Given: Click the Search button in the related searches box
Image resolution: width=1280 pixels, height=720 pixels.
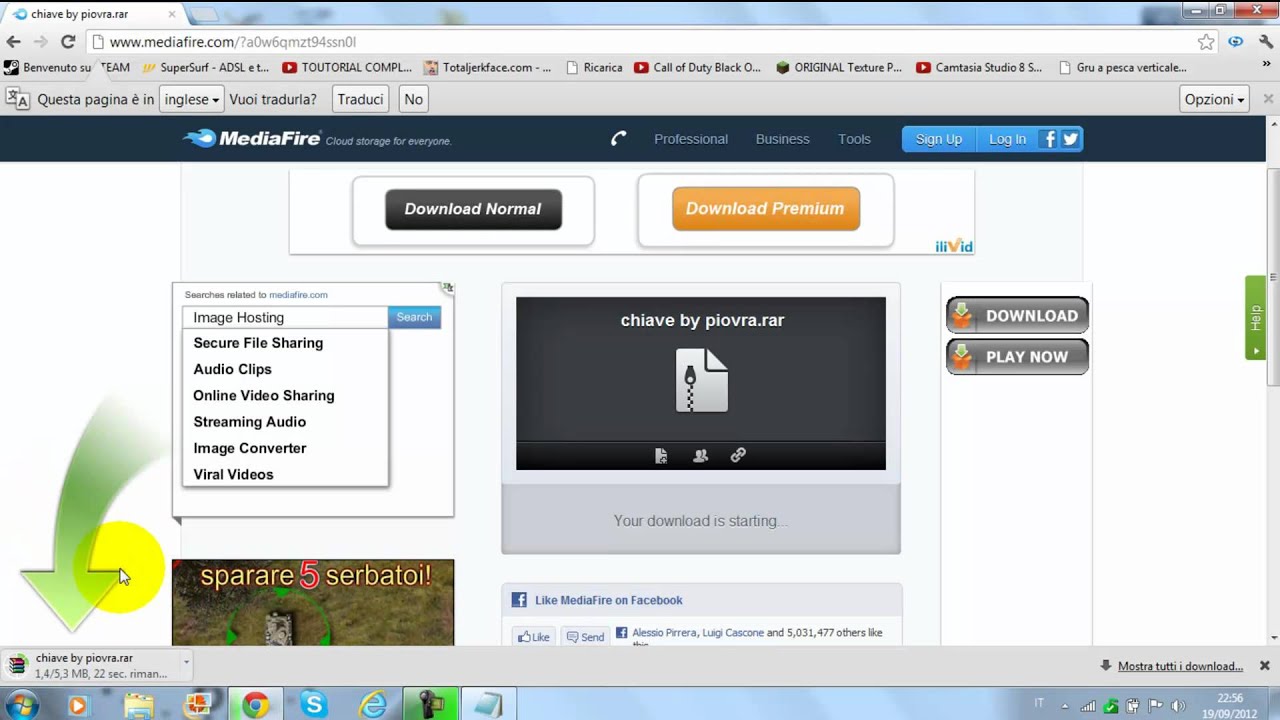Looking at the screenshot, I should (414, 317).
